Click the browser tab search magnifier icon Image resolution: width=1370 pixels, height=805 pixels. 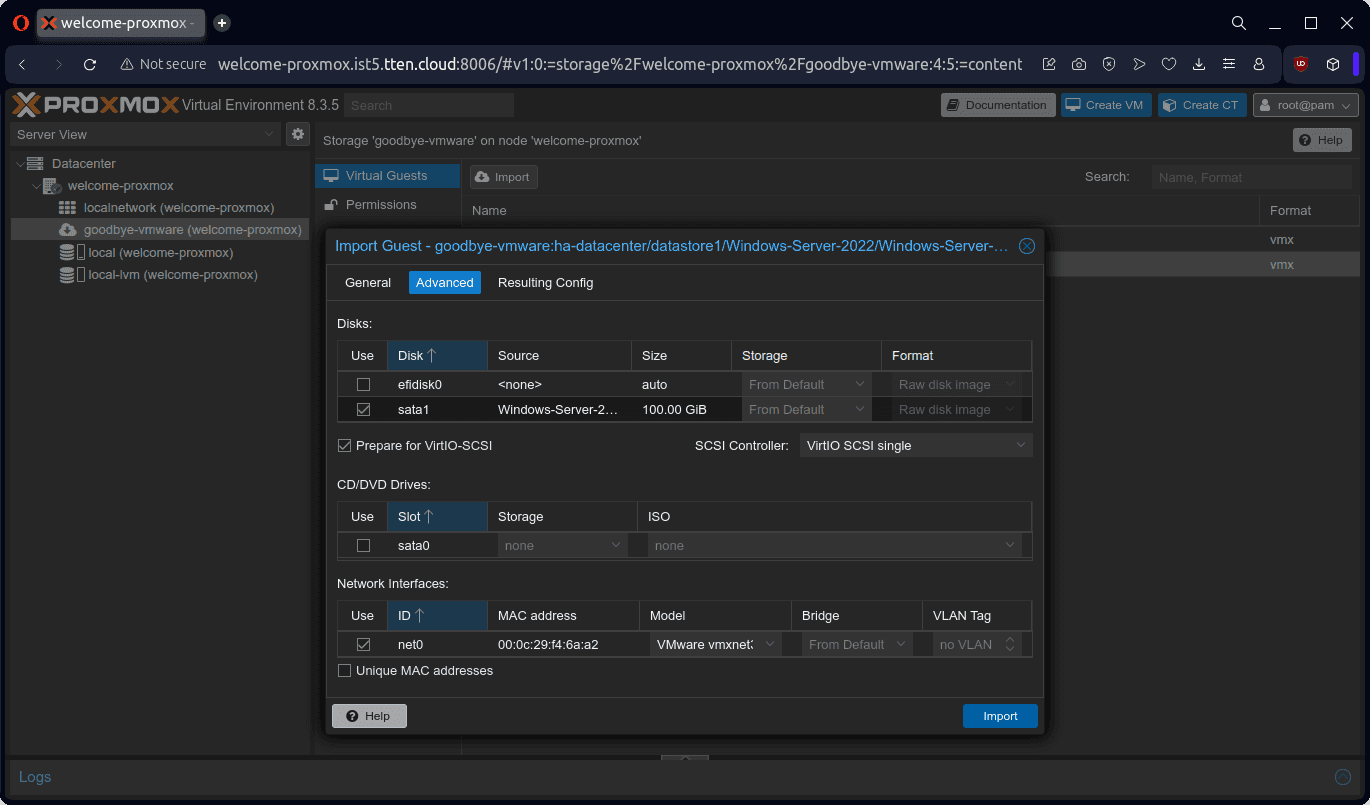[x=1238, y=23]
